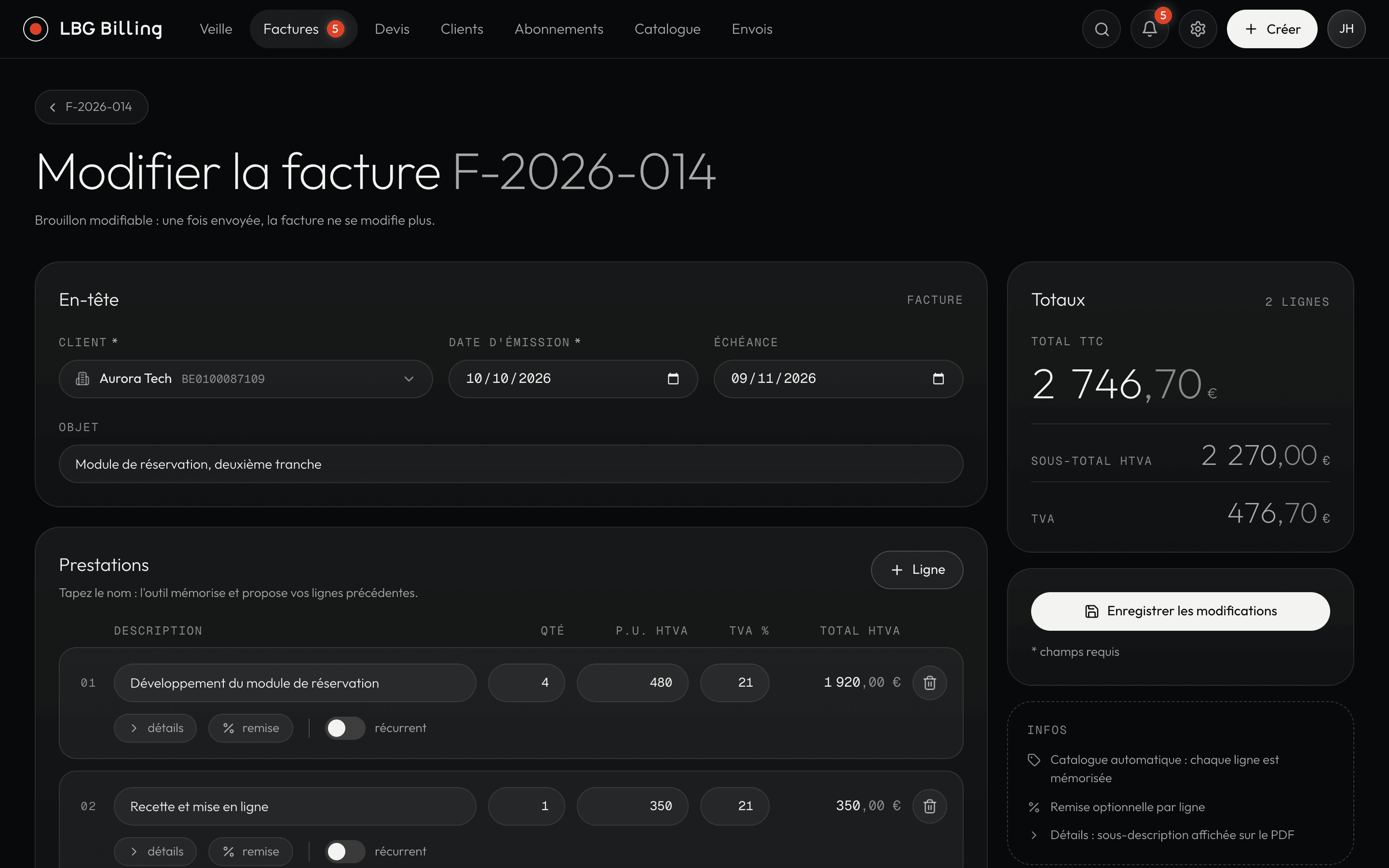This screenshot has width=1389, height=868.
Task: Go back via F-2026-014 breadcrumb button
Action: coord(92,107)
